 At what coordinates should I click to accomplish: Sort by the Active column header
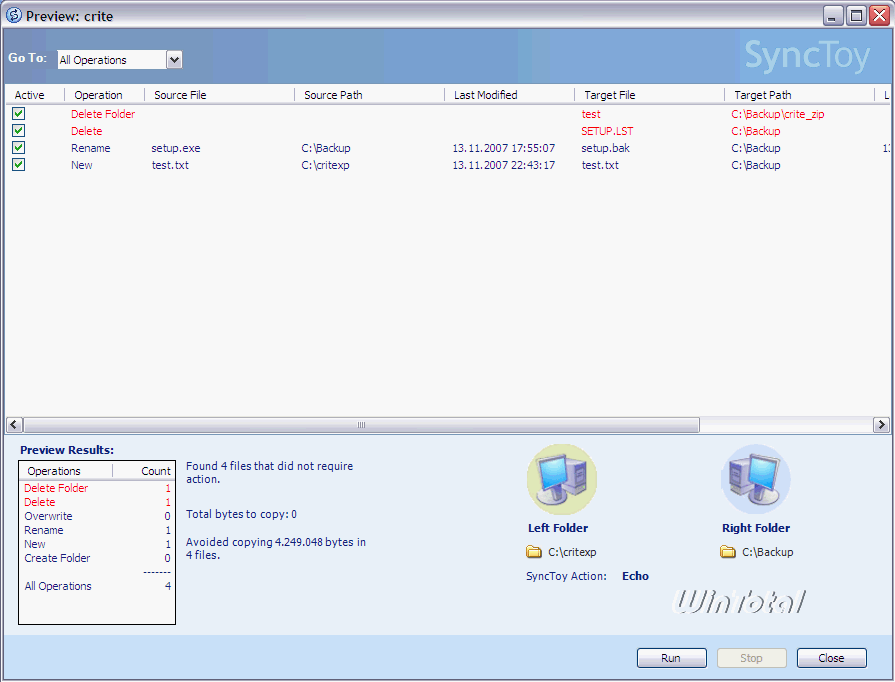(29, 95)
